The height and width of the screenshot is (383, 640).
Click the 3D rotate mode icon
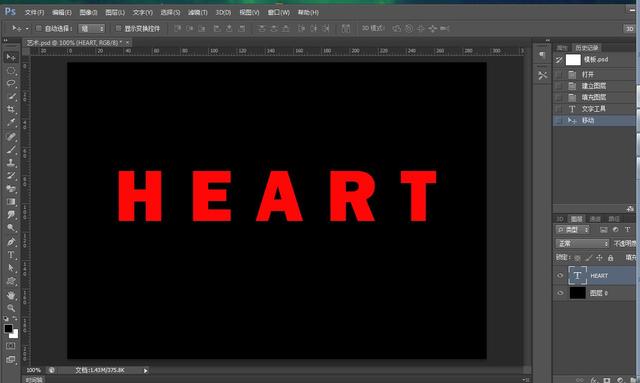[x=397, y=28]
